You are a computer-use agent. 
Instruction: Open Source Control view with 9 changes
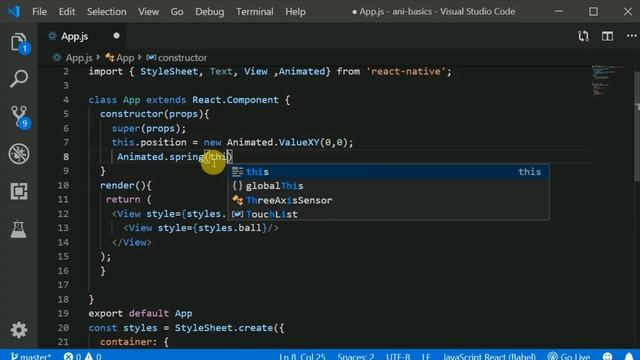click(19, 116)
